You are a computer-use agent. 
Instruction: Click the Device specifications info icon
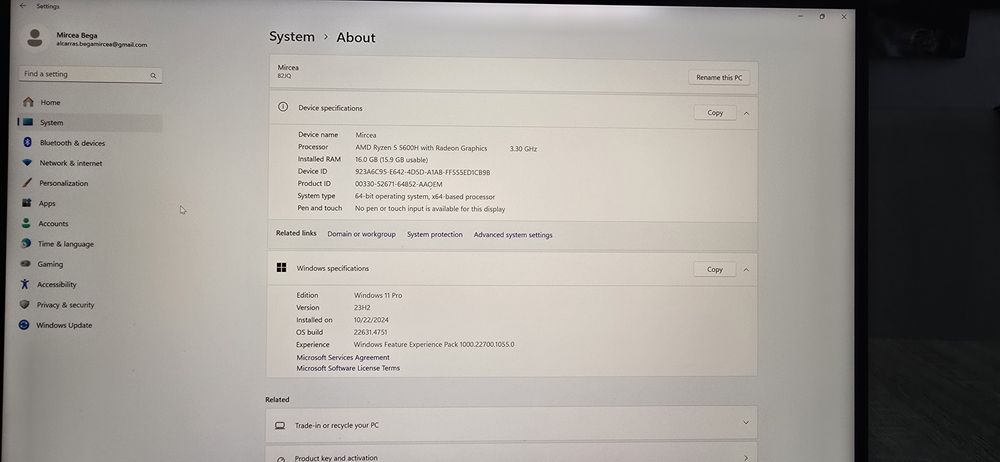283,107
